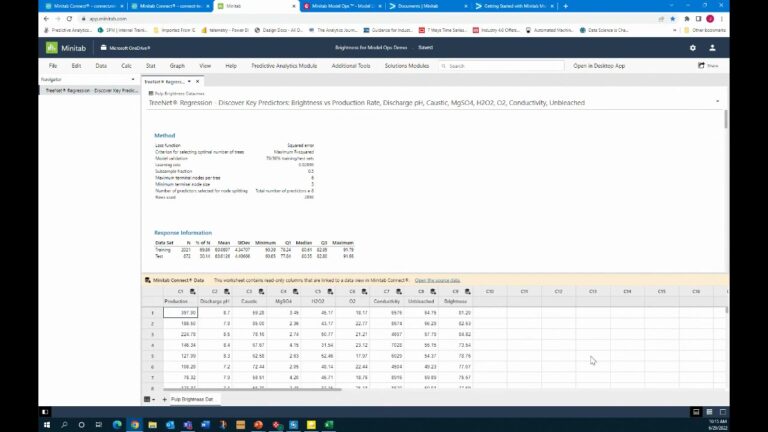Open the Microsoft OneDrive repository link
Viewport: 768px width, 432px height.
(126, 48)
